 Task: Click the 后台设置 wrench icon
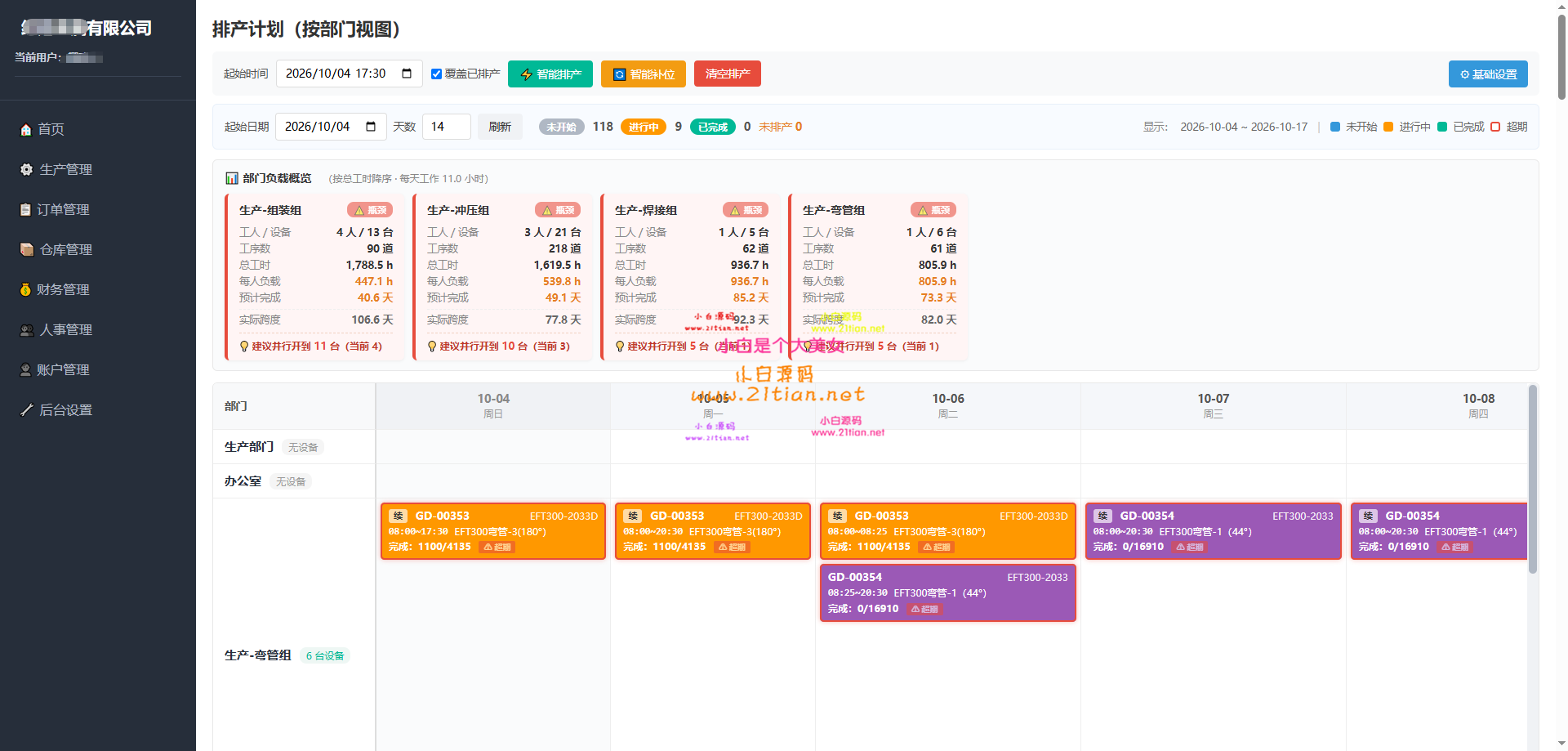coord(27,409)
